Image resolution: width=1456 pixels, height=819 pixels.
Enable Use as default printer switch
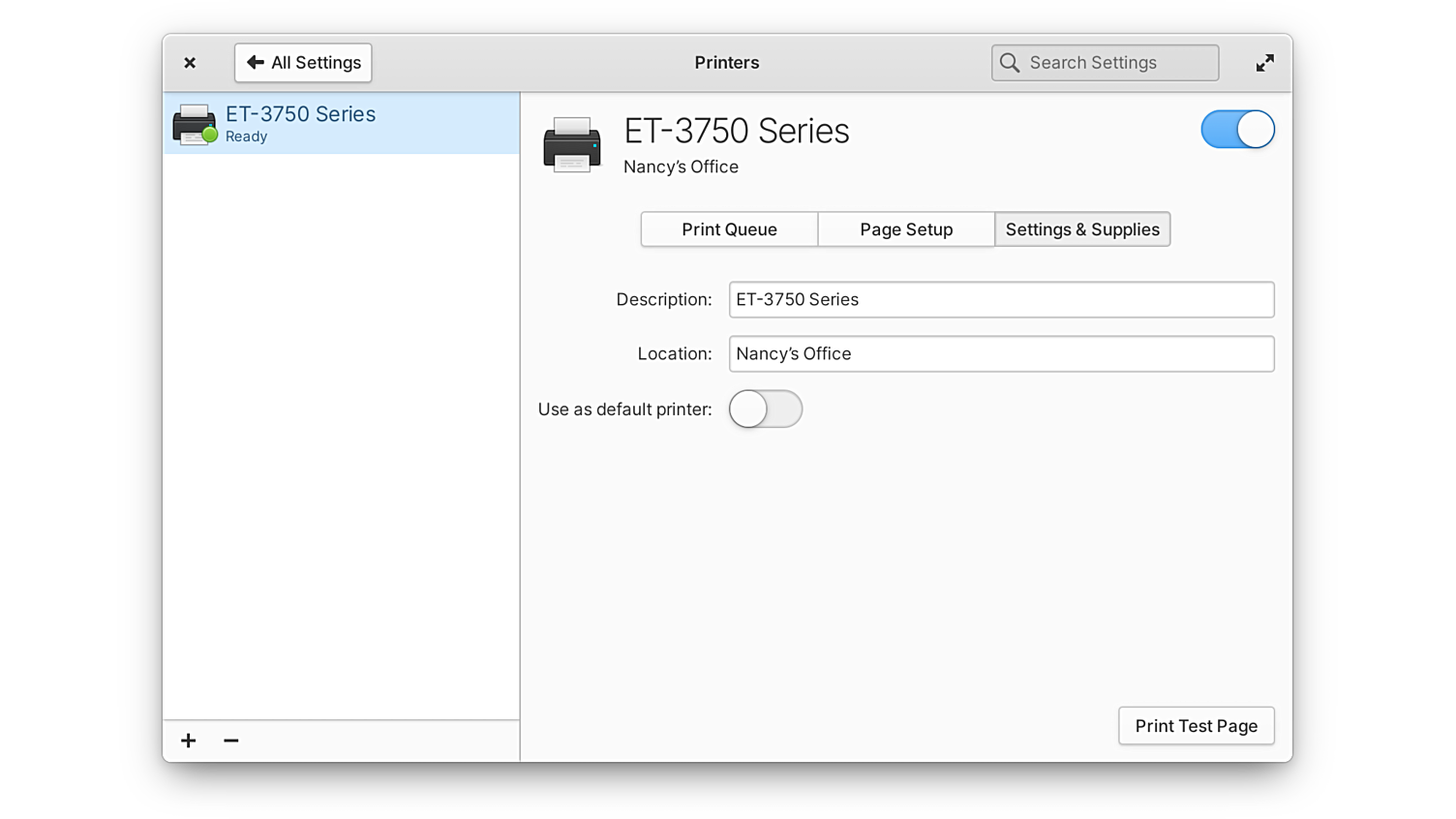(765, 409)
